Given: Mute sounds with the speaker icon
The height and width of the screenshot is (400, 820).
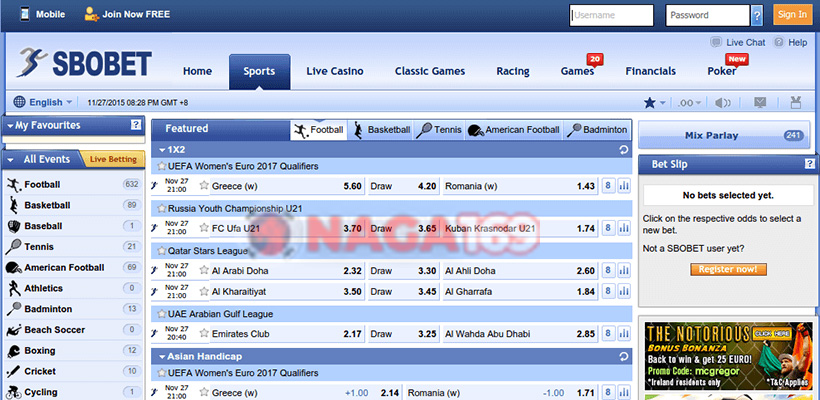Looking at the screenshot, I should pos(723,103).
